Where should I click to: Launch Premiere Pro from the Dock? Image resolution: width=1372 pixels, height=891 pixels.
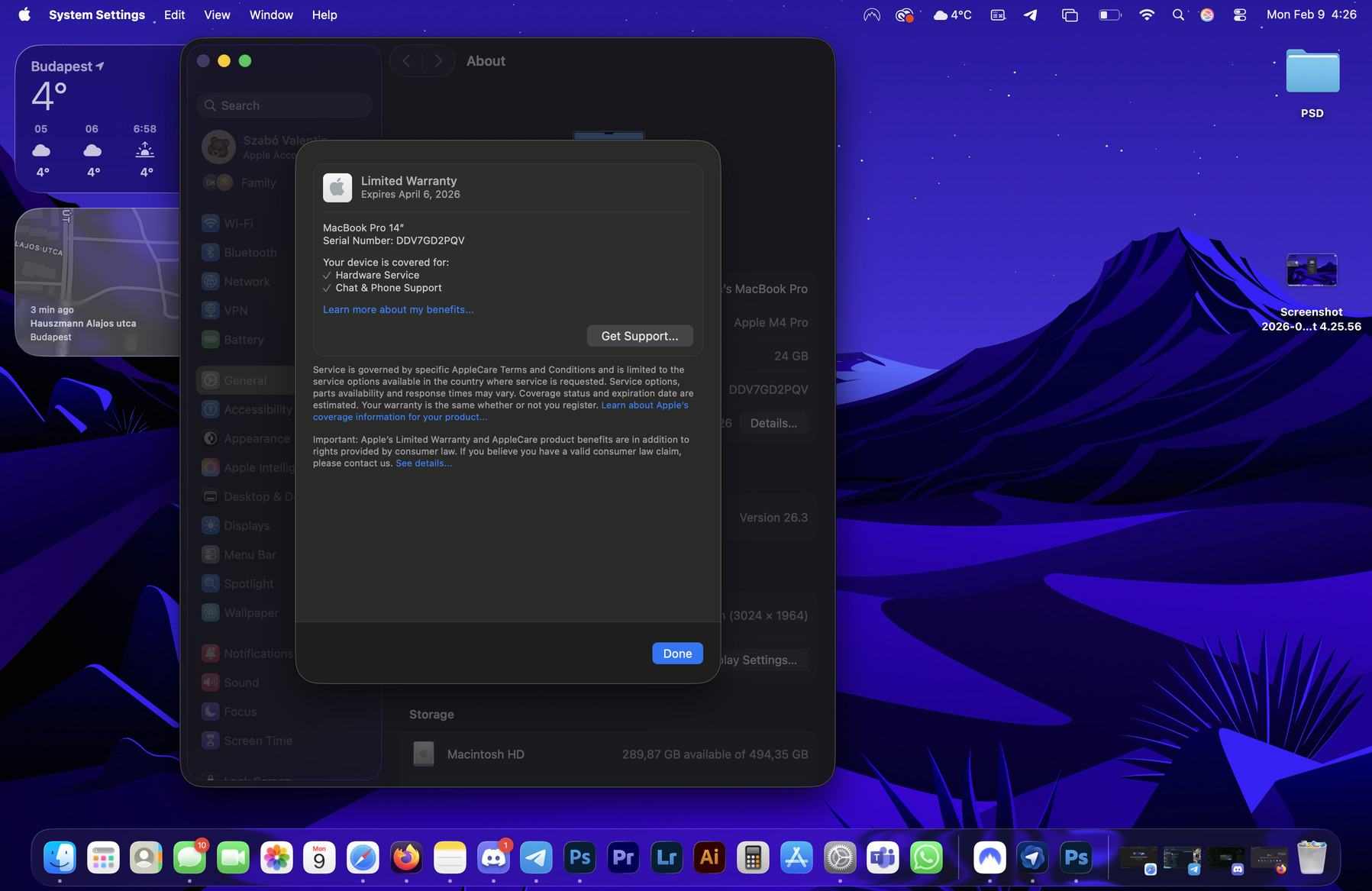pos(623,857)
